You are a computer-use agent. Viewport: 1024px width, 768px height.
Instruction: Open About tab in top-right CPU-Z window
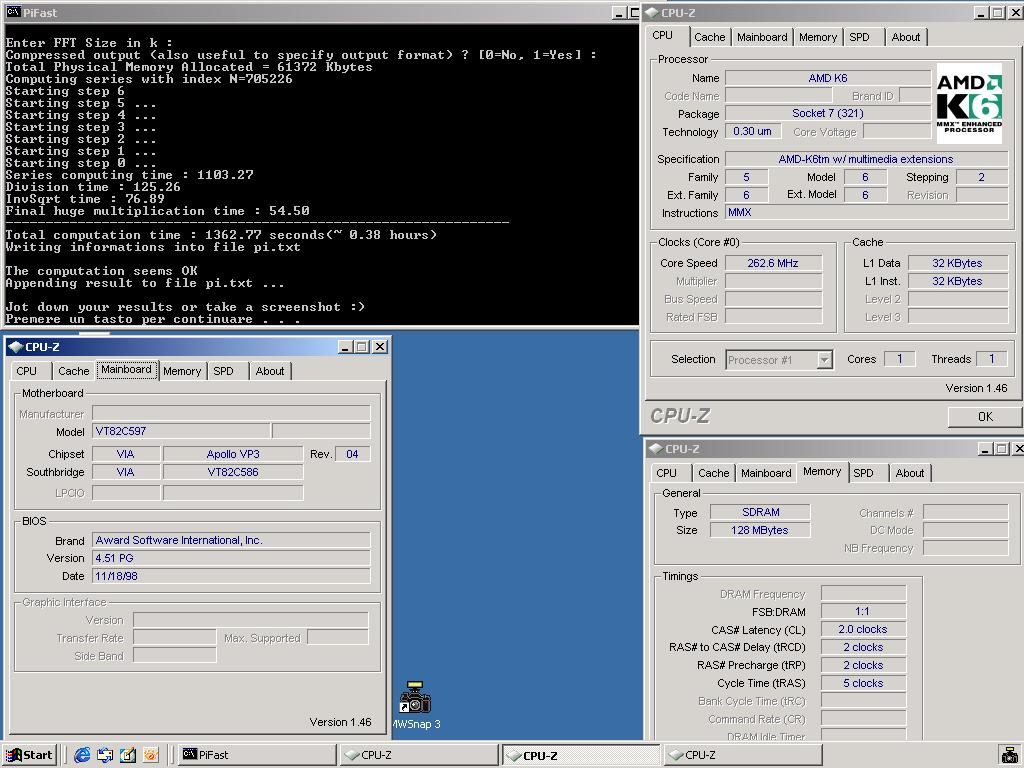click(x=906, y=37)
